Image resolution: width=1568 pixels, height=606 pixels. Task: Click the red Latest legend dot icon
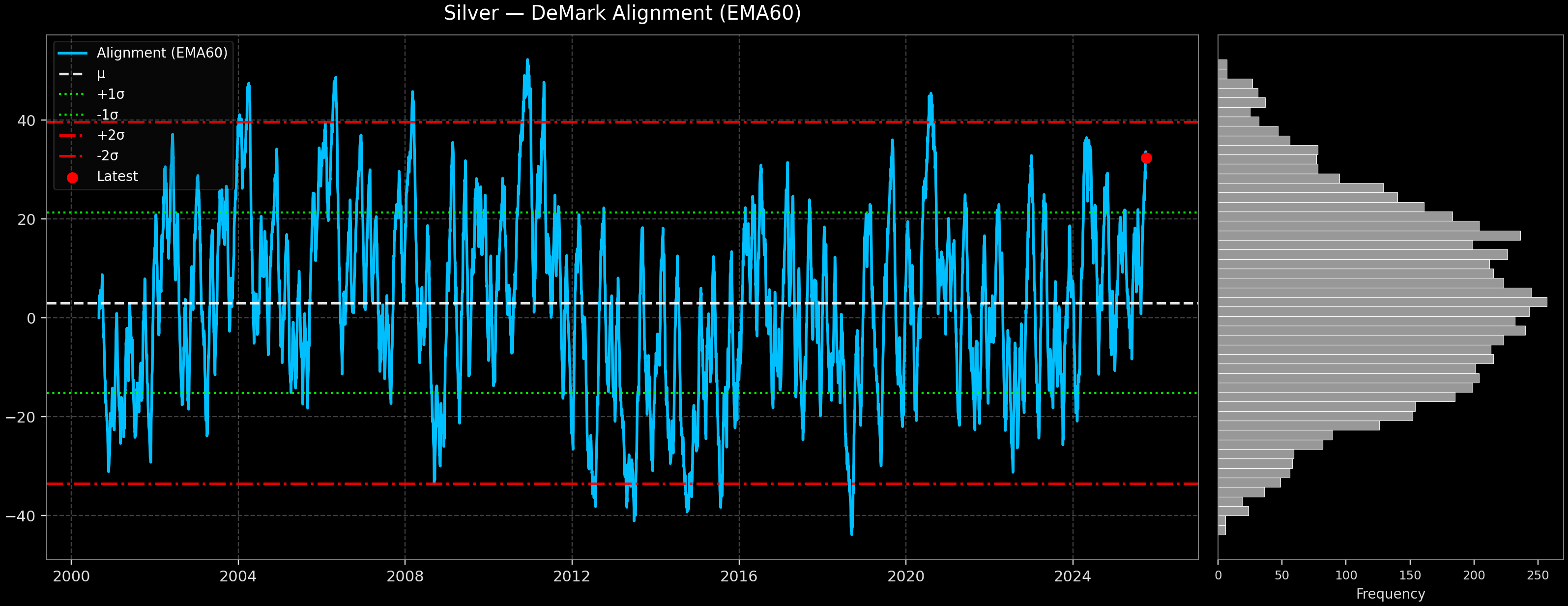72,178
